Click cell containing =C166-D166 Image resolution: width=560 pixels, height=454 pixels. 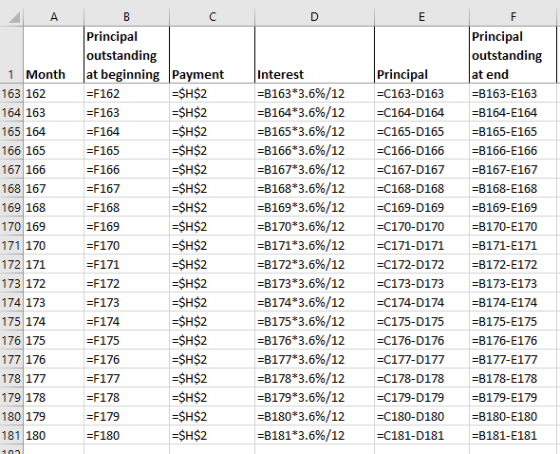pos(422,150)
